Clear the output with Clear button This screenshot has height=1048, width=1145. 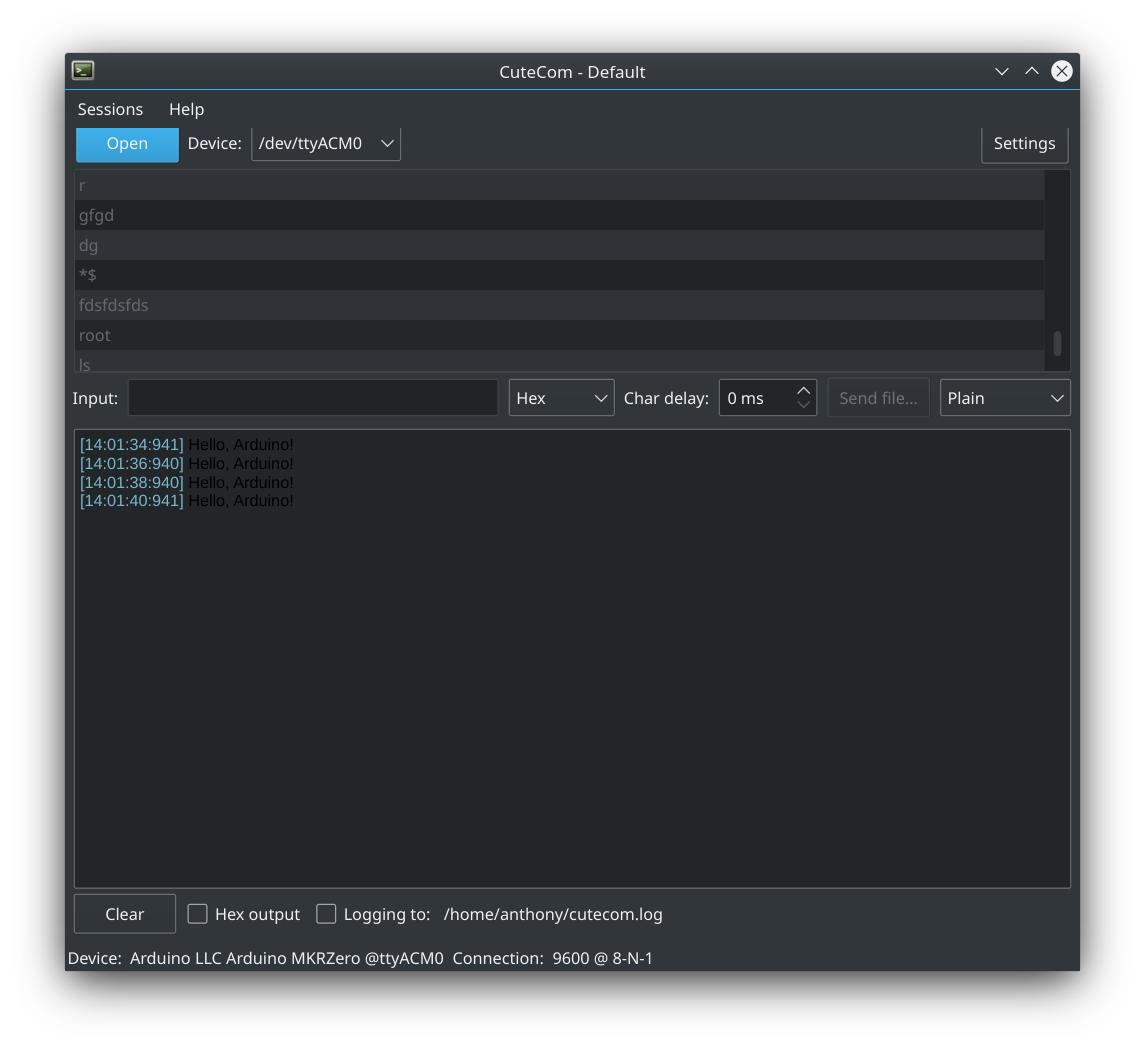tap(125, 914)
